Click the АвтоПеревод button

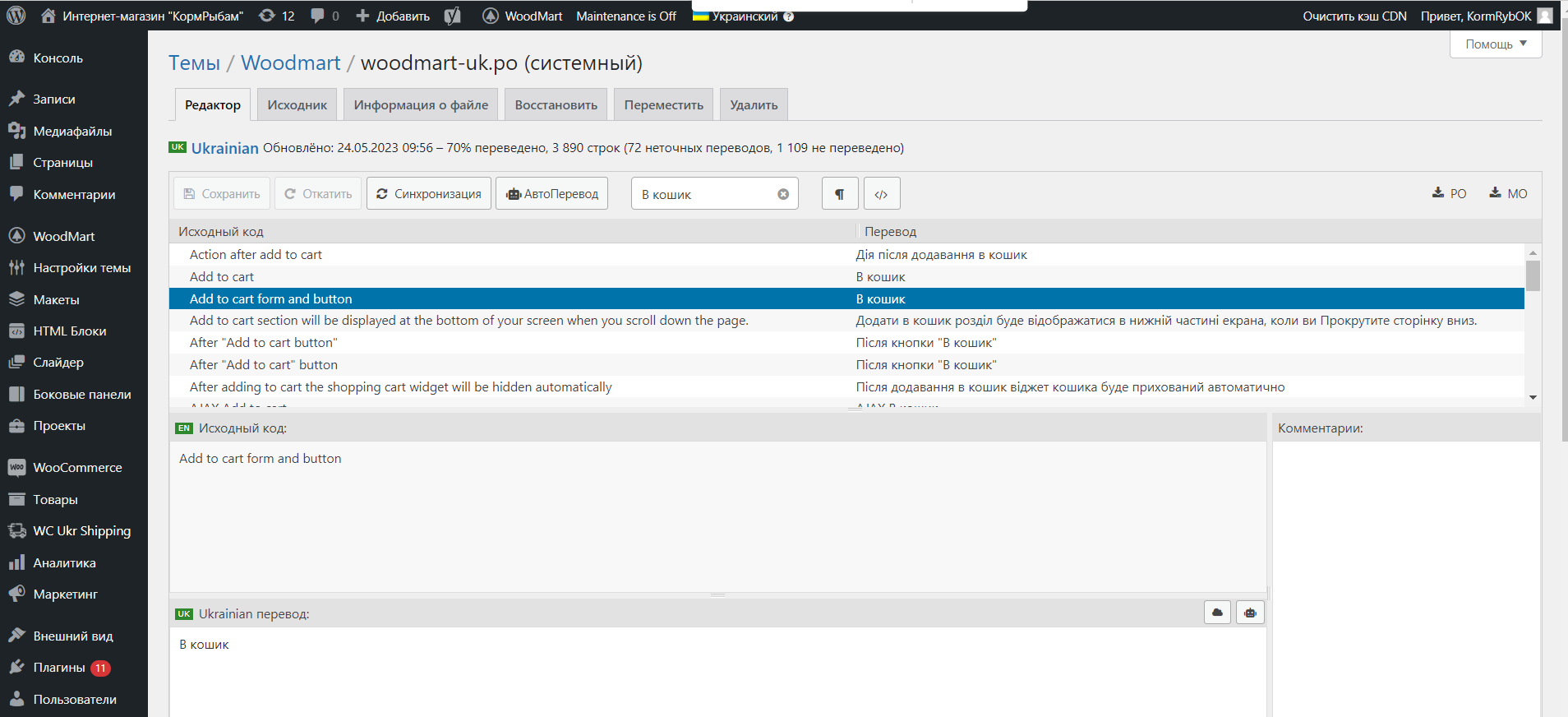pyautogui.click(x=551, y=193)
